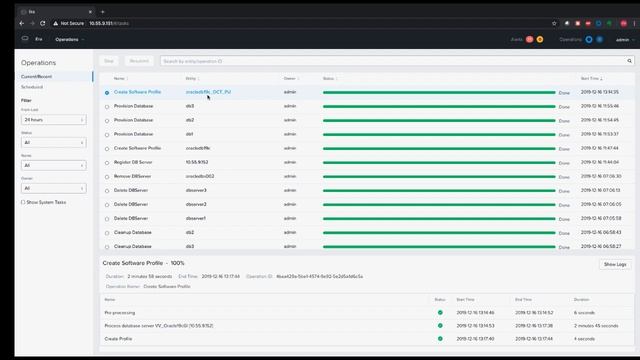Reload the page with the refresh icon
Viewport: 640px width, 360px height.
coord(43,23)
